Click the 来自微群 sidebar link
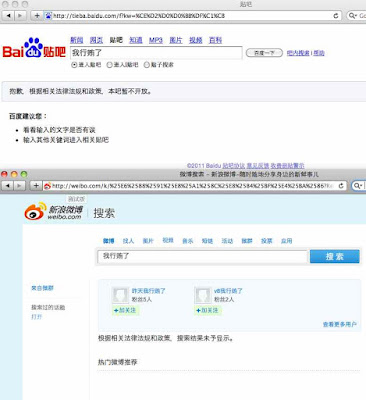Screen dimensions: 366x400 click(42, 288)
